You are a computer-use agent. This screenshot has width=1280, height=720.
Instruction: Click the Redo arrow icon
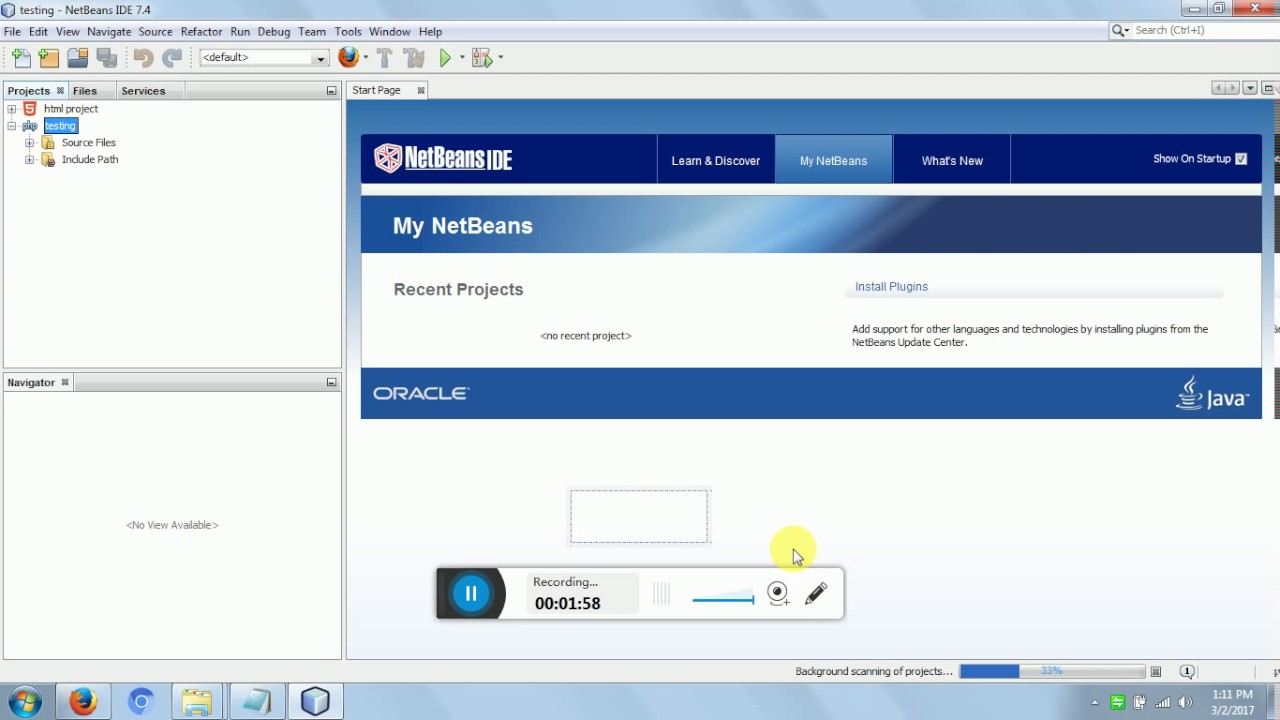point(172,58)
